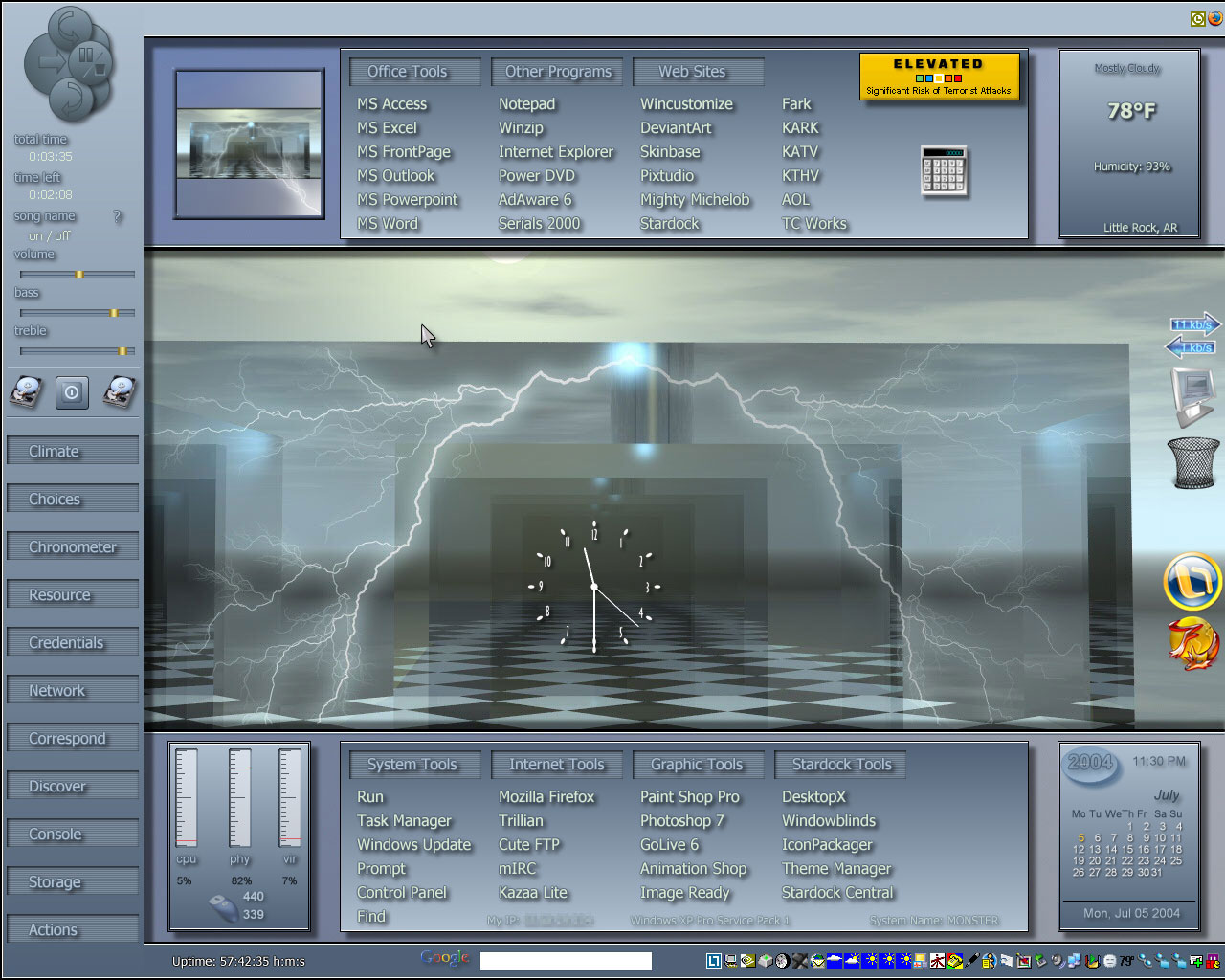Visit the Fark web site

click(796, 104)
